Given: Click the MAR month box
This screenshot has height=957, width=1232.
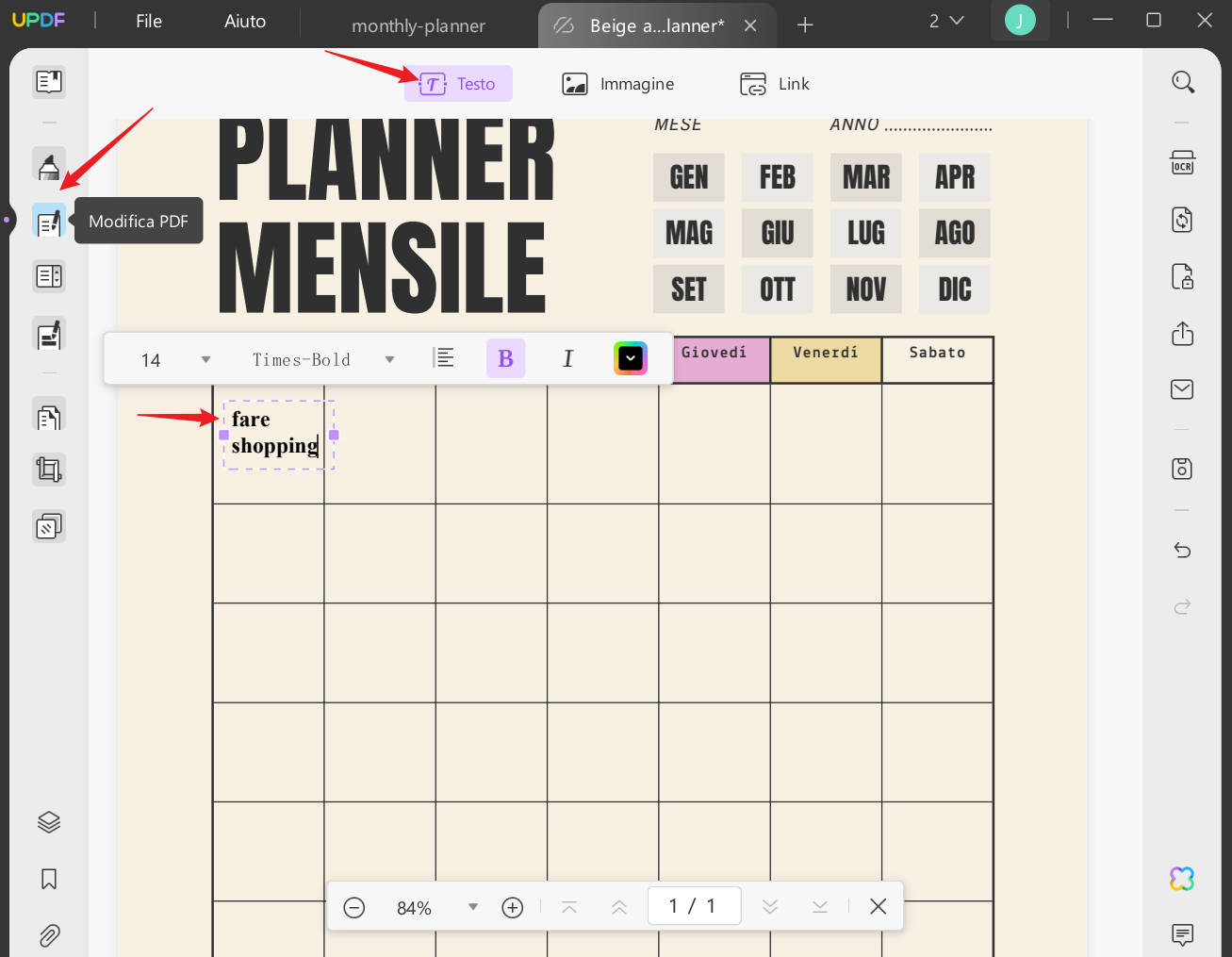Looking at the screenshot, I should click(x=866, y=177).
